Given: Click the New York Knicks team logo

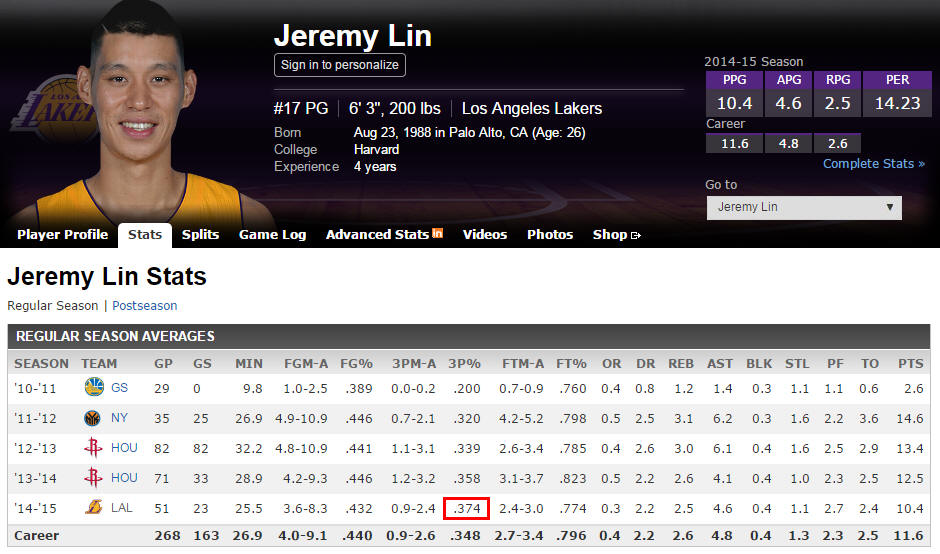Looking at the screenshot, I should tap(92, 418).
